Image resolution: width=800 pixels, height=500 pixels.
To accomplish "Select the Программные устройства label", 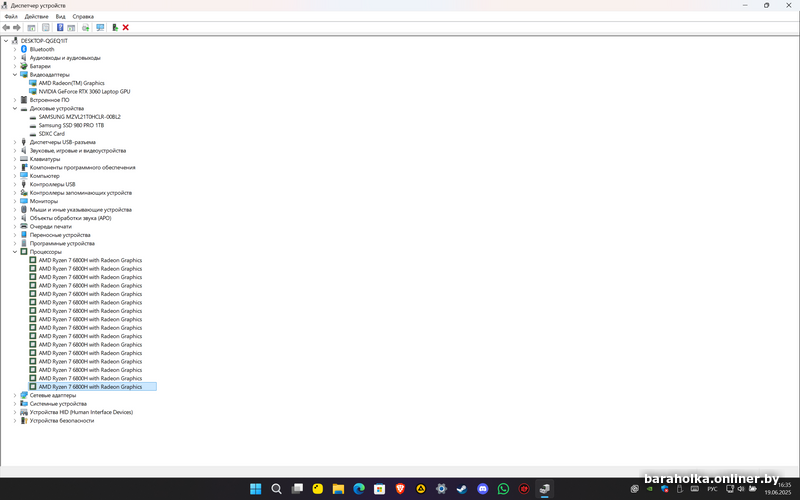I will point(62,243).
